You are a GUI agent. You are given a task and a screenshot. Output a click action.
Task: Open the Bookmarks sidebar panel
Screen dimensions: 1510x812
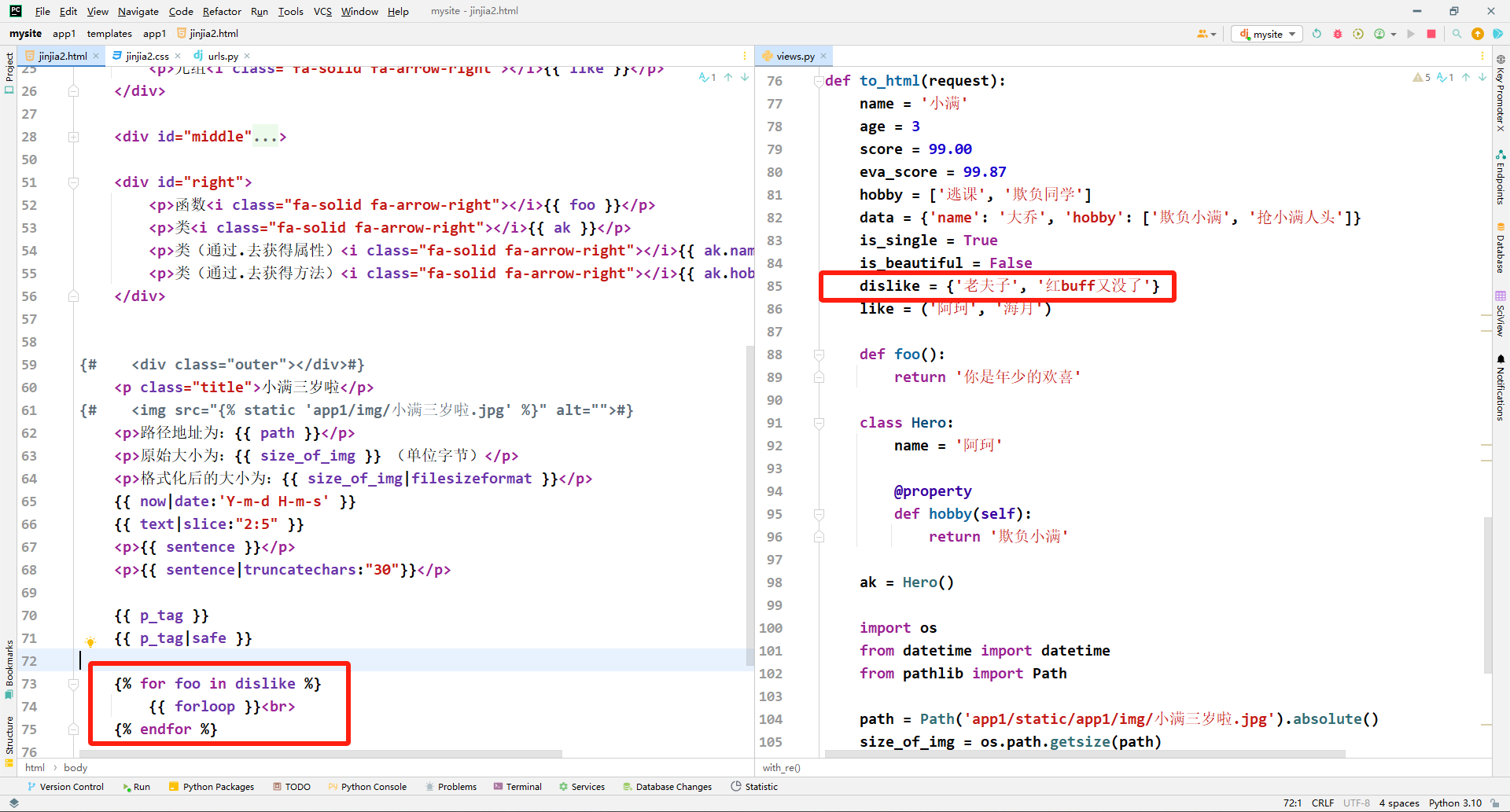[x=9, y=669]
